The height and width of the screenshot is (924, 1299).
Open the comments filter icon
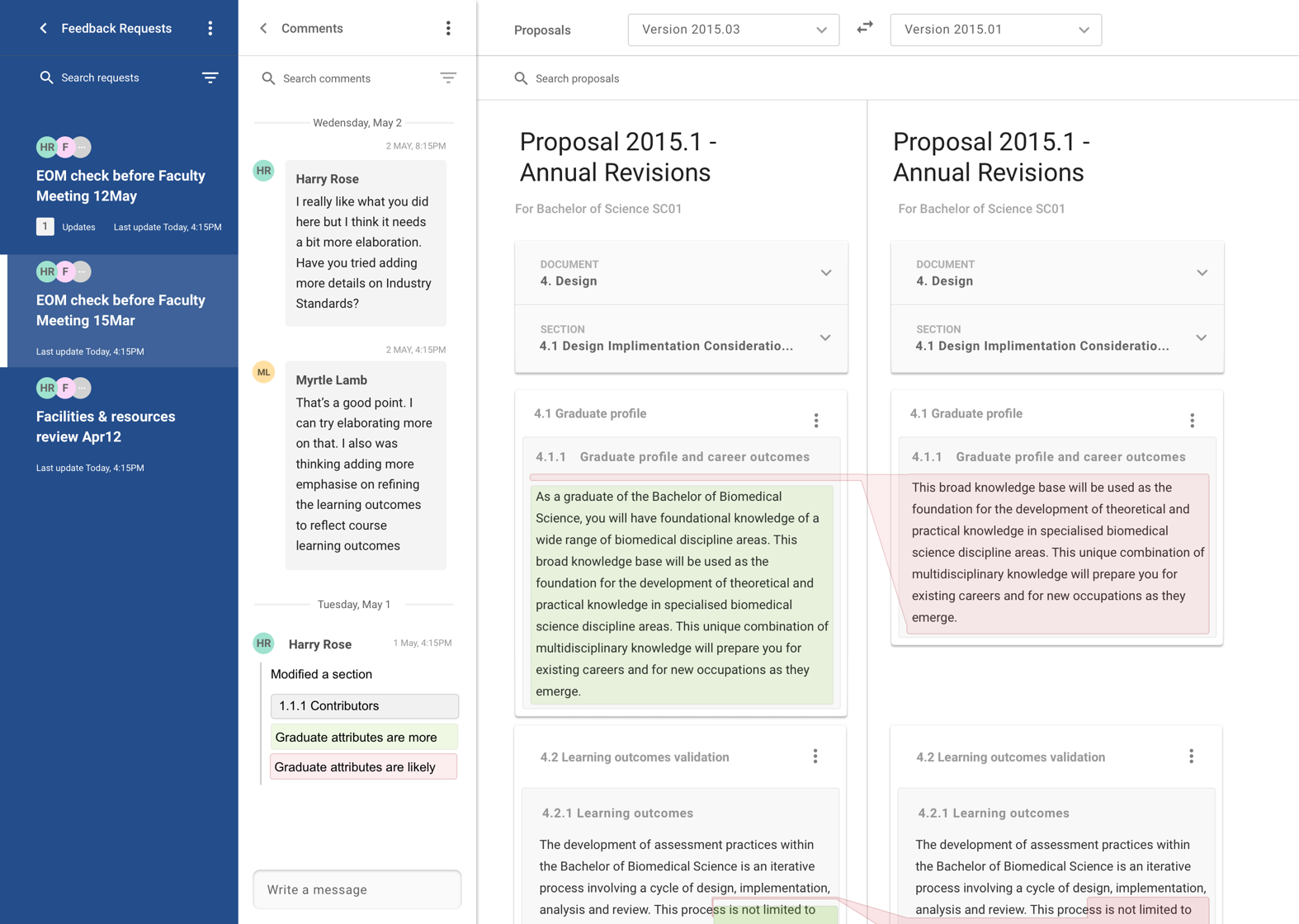(x=448, y=78)
